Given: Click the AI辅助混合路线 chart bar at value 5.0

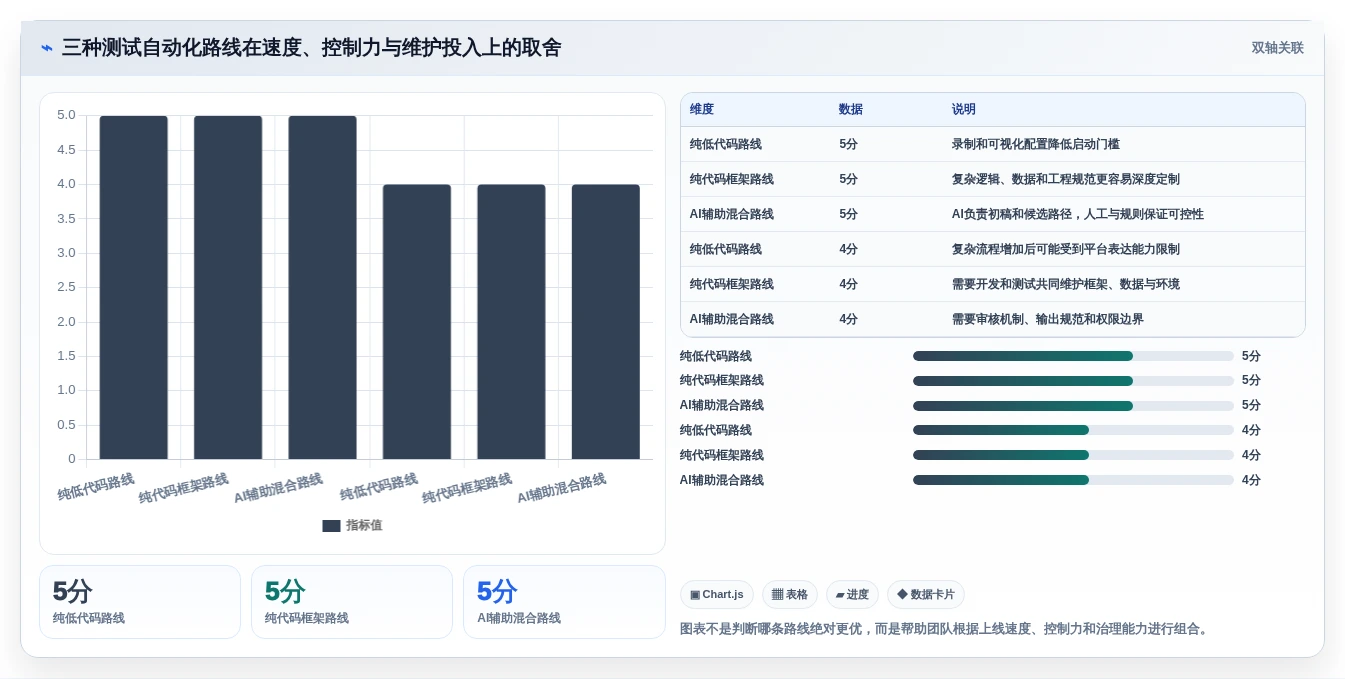Looking at the screenshot, I should point(322,288).
